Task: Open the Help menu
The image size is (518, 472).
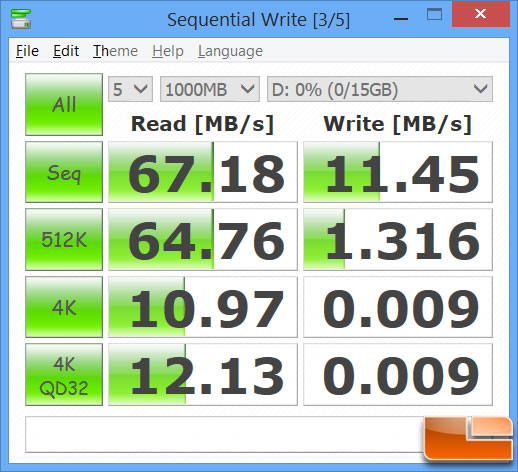Action: click(x=168, y=51)
